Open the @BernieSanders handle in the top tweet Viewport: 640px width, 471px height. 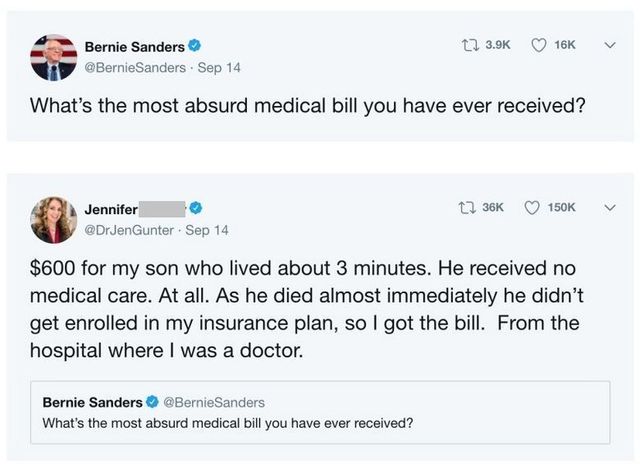132,68
